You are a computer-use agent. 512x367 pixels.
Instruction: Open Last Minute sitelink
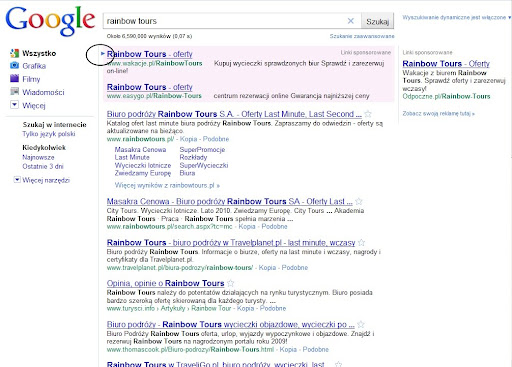coord(132,157)
